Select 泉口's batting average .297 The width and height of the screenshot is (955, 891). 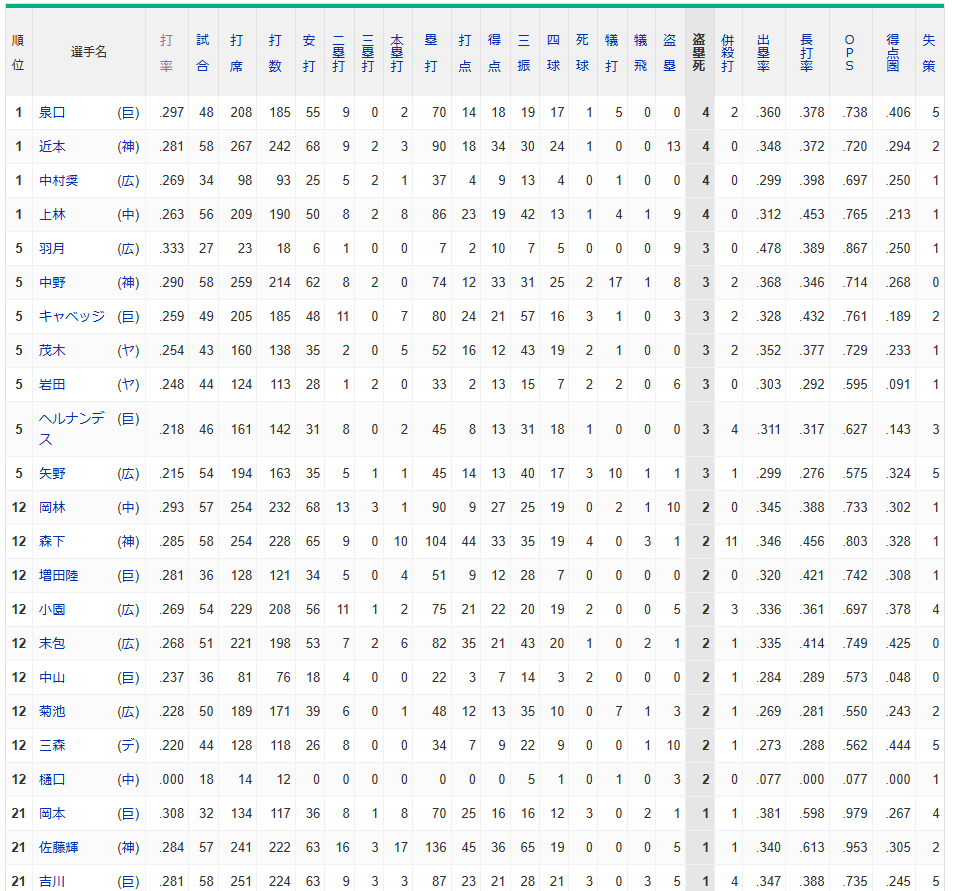(x=172, y=113)
